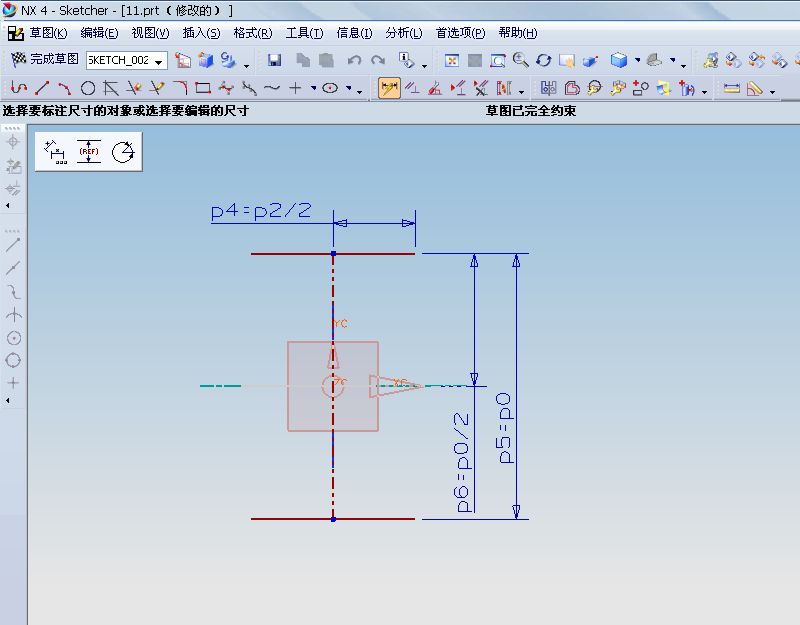Expand the dropdown next to Ellipse tool

point(349,88)
